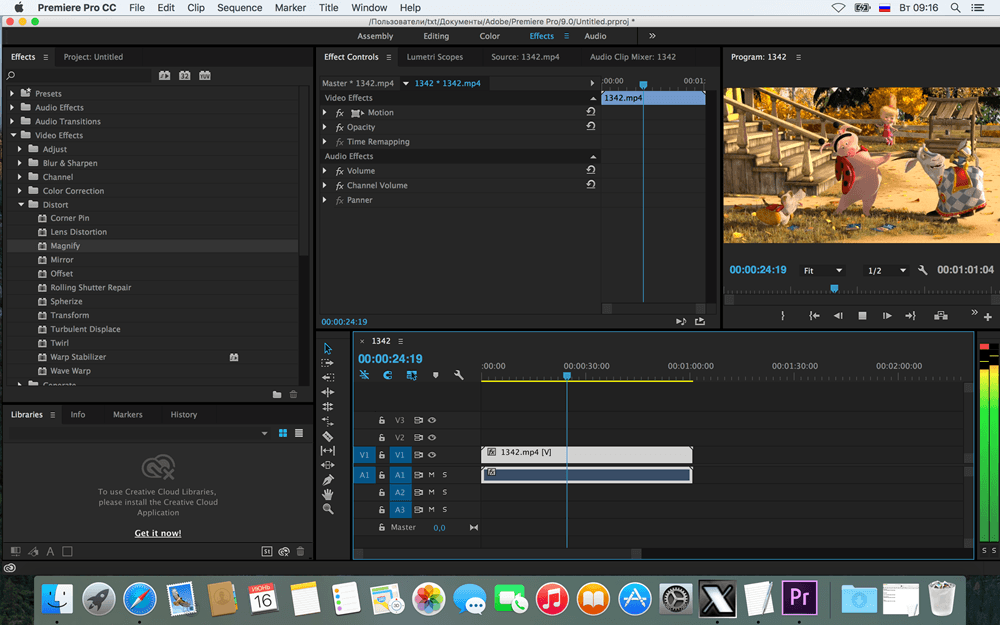Collapse the Distort effects folder
This screenshot has height=625, width=1000.
click(21, 205)
